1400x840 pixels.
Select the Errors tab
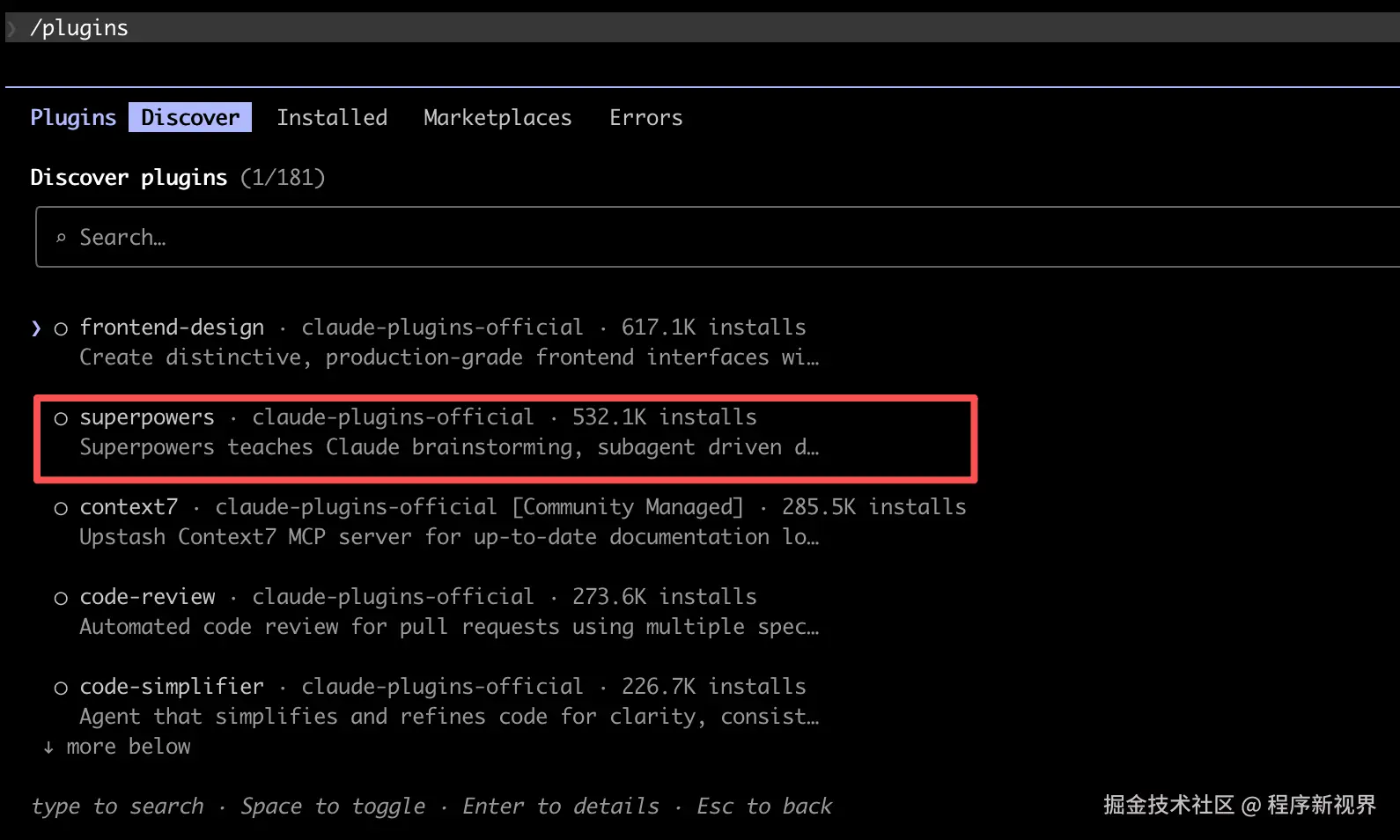tap(646, 117)
